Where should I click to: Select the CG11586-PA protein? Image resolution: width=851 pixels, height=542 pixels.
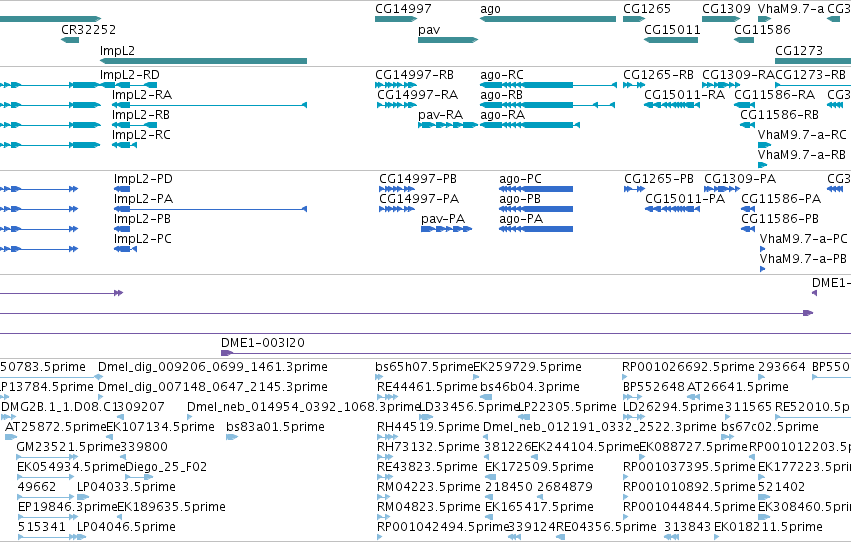[x=748, y=209]
